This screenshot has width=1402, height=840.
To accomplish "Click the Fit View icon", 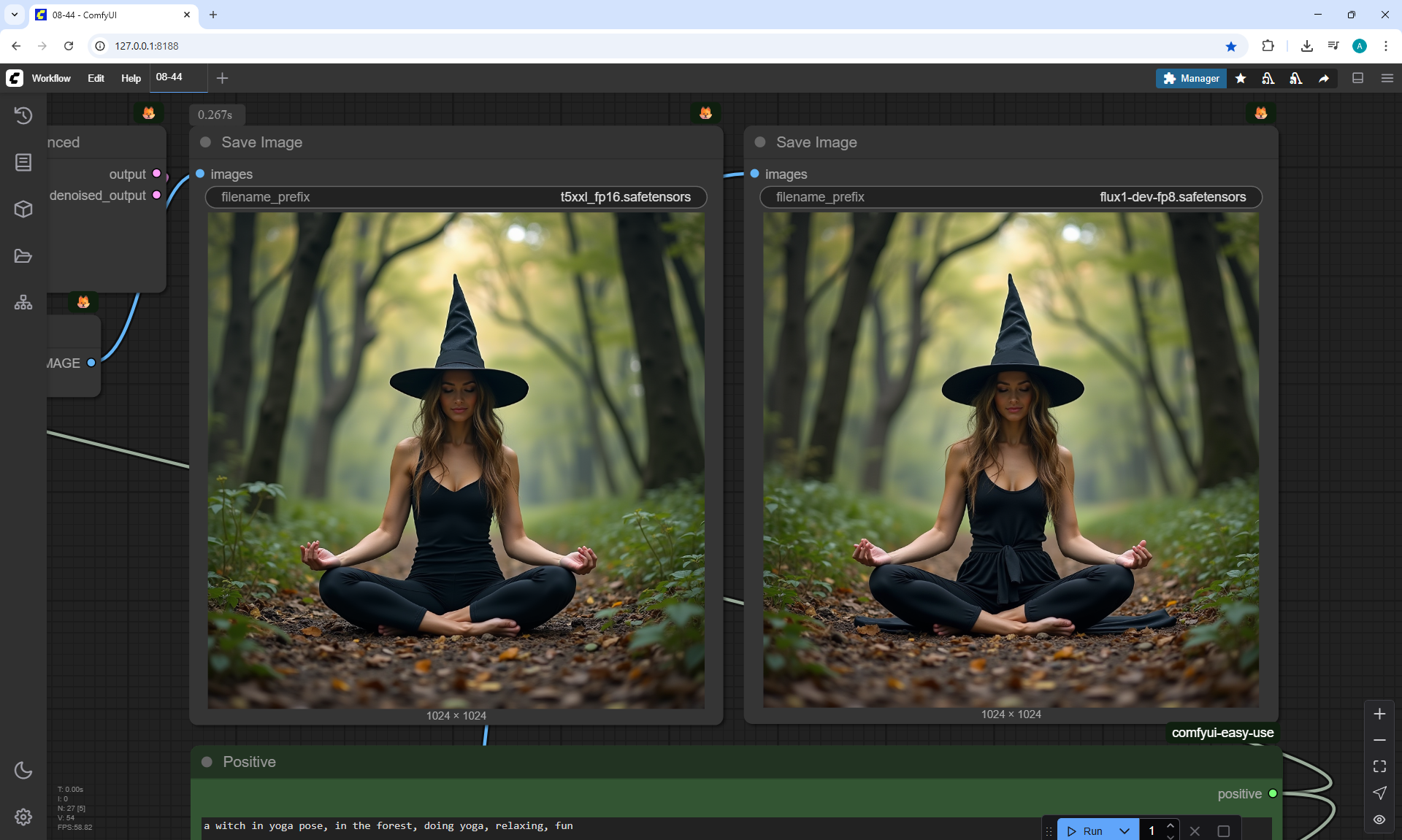I will point(1379,766).
